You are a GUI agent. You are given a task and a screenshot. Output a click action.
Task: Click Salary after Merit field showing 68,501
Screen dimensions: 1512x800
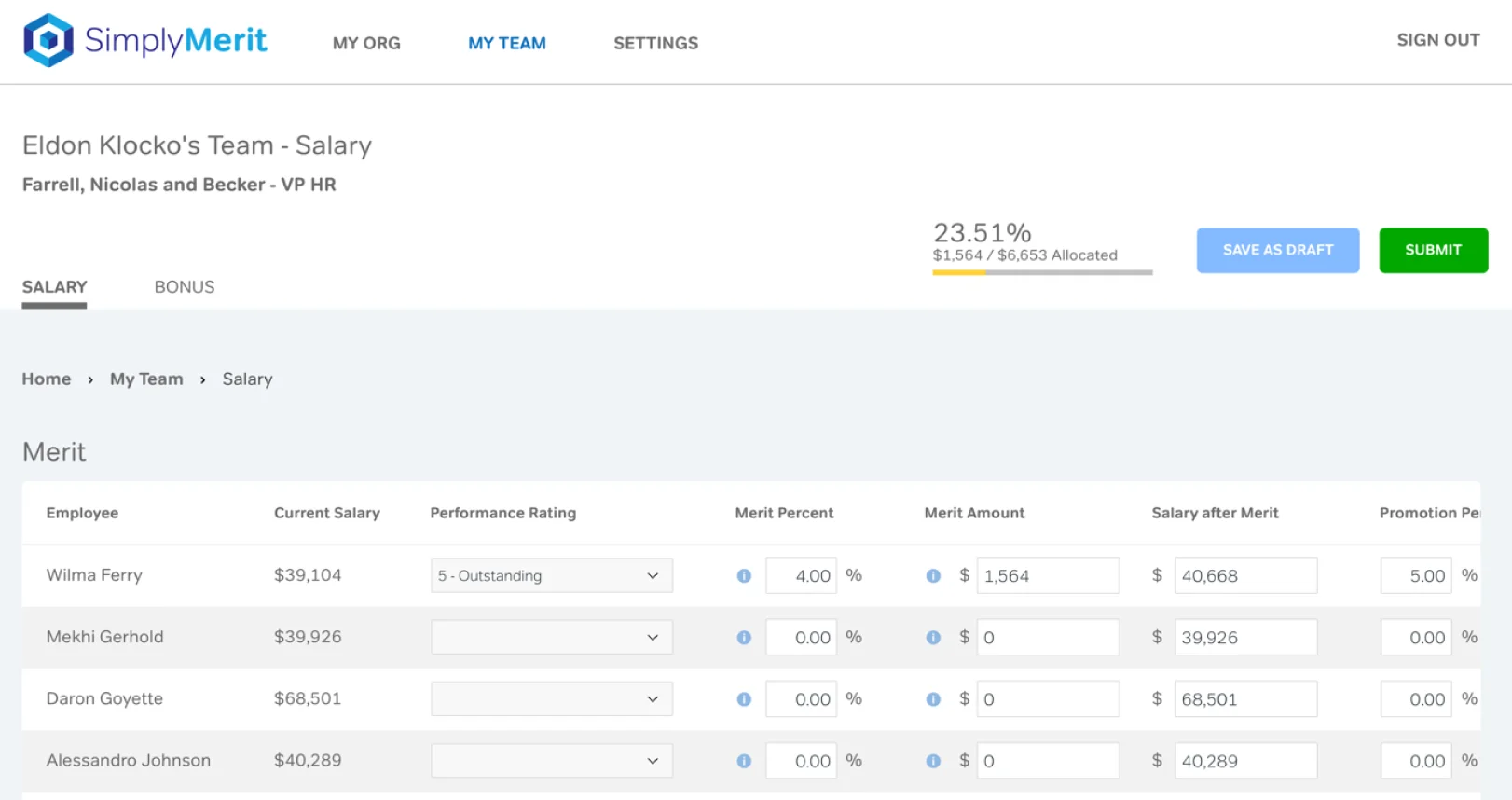point(1245,698)
